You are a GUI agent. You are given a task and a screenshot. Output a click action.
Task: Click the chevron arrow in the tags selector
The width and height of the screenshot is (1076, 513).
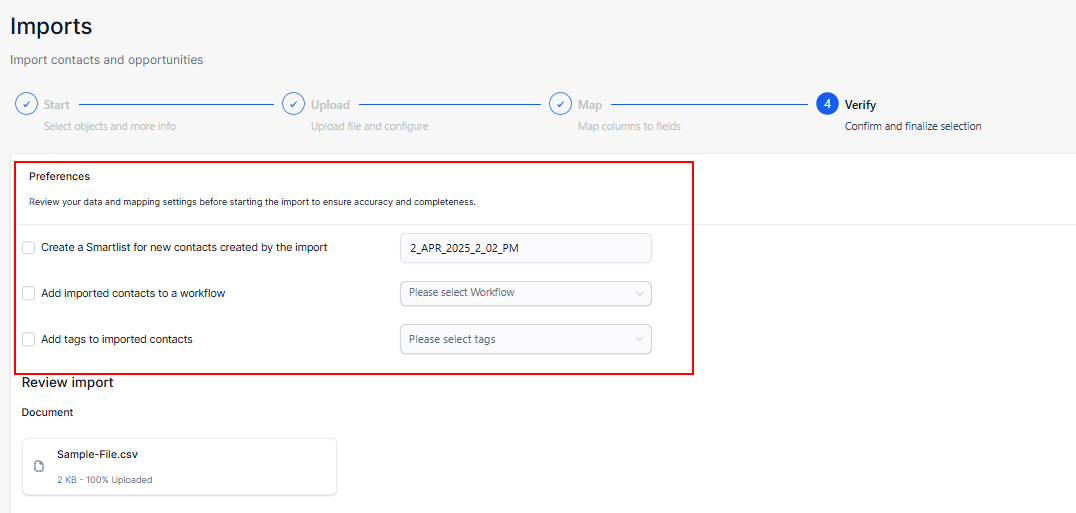tap(639, 339)
